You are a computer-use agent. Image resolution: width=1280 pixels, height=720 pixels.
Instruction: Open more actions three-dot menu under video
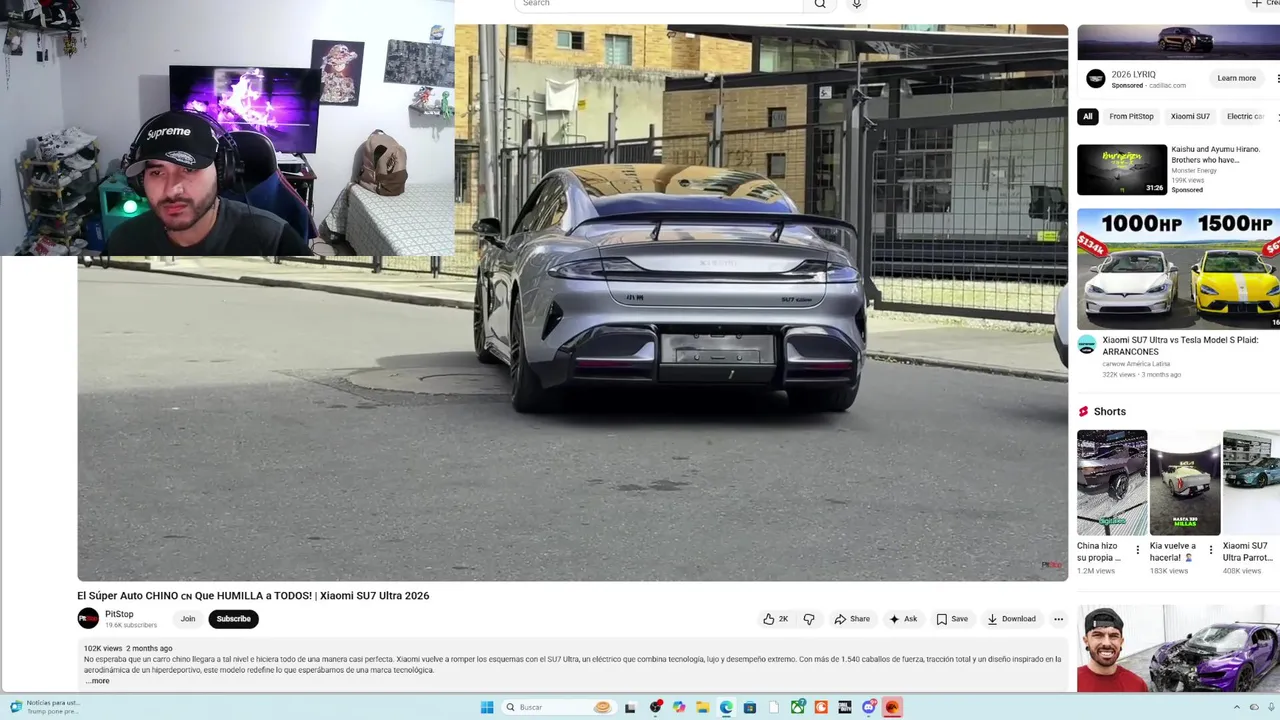(1059, 619)
